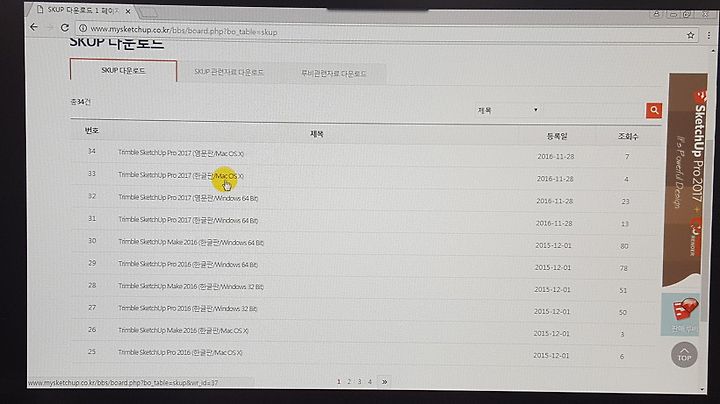
Task: Open post 29 SketchUp Pro 2016 Windows 64 Bit
Action: [x=188, y=264]
